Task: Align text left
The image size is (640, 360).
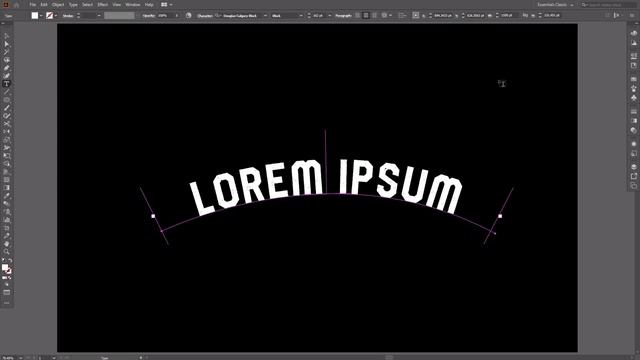Action: (358, 16)
